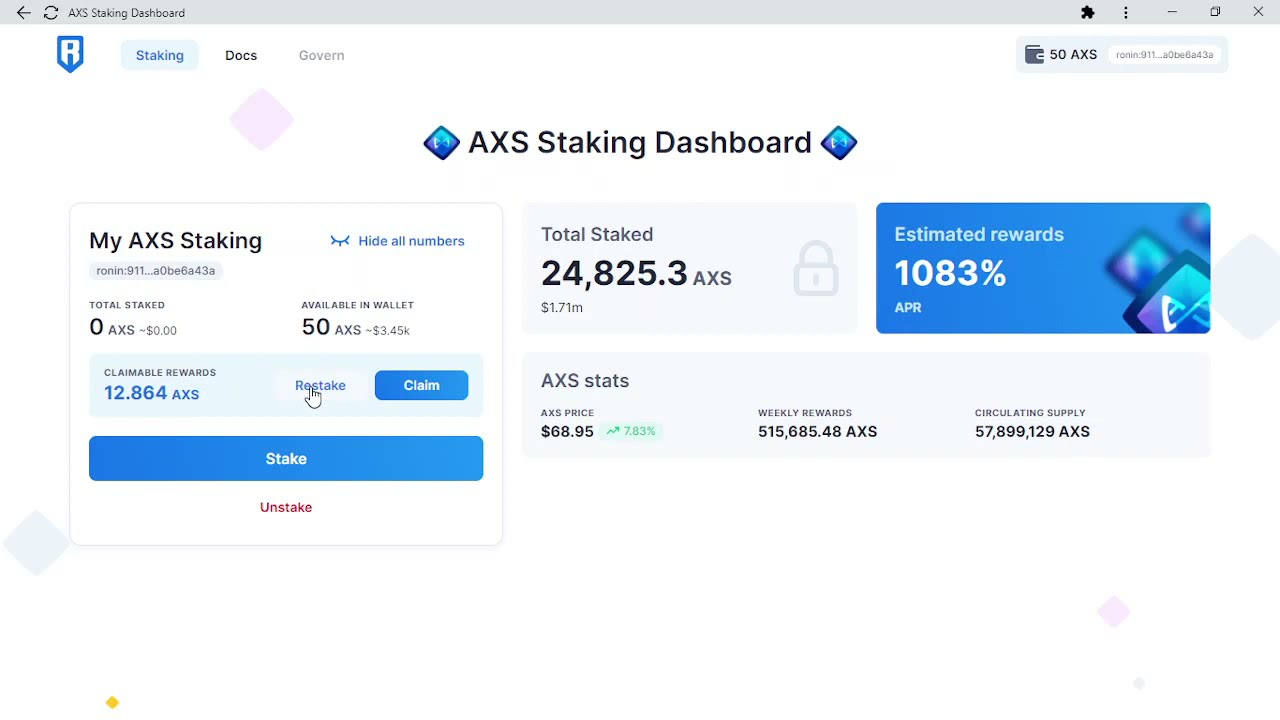Screen dimensions: 1280x720
Task: Click the $68.95 AXS price value
Action: [x=567, y=431]
